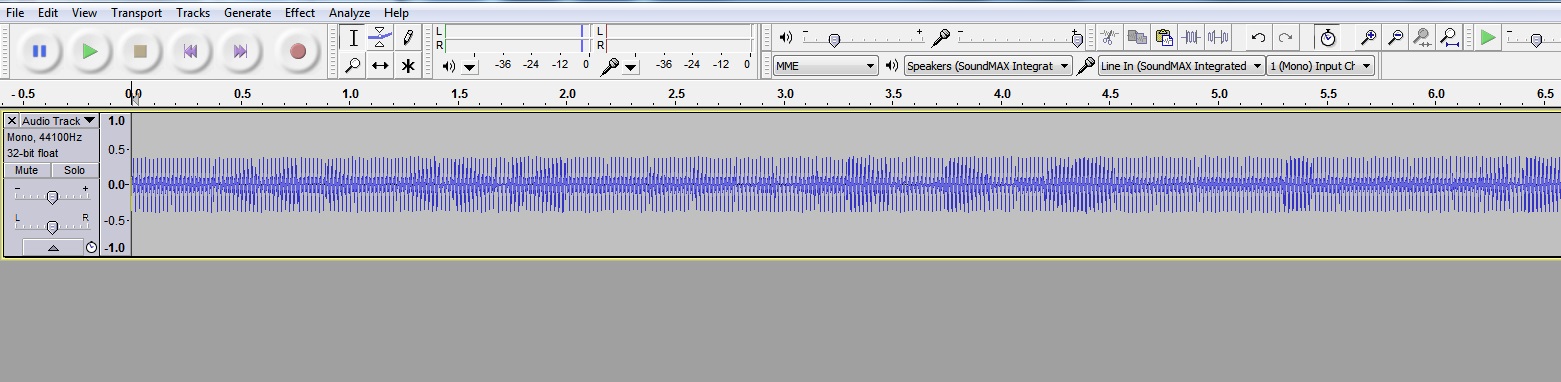
Task: Close the Audio Track with X
Action: pyautogui.click(x=12, y=121)
